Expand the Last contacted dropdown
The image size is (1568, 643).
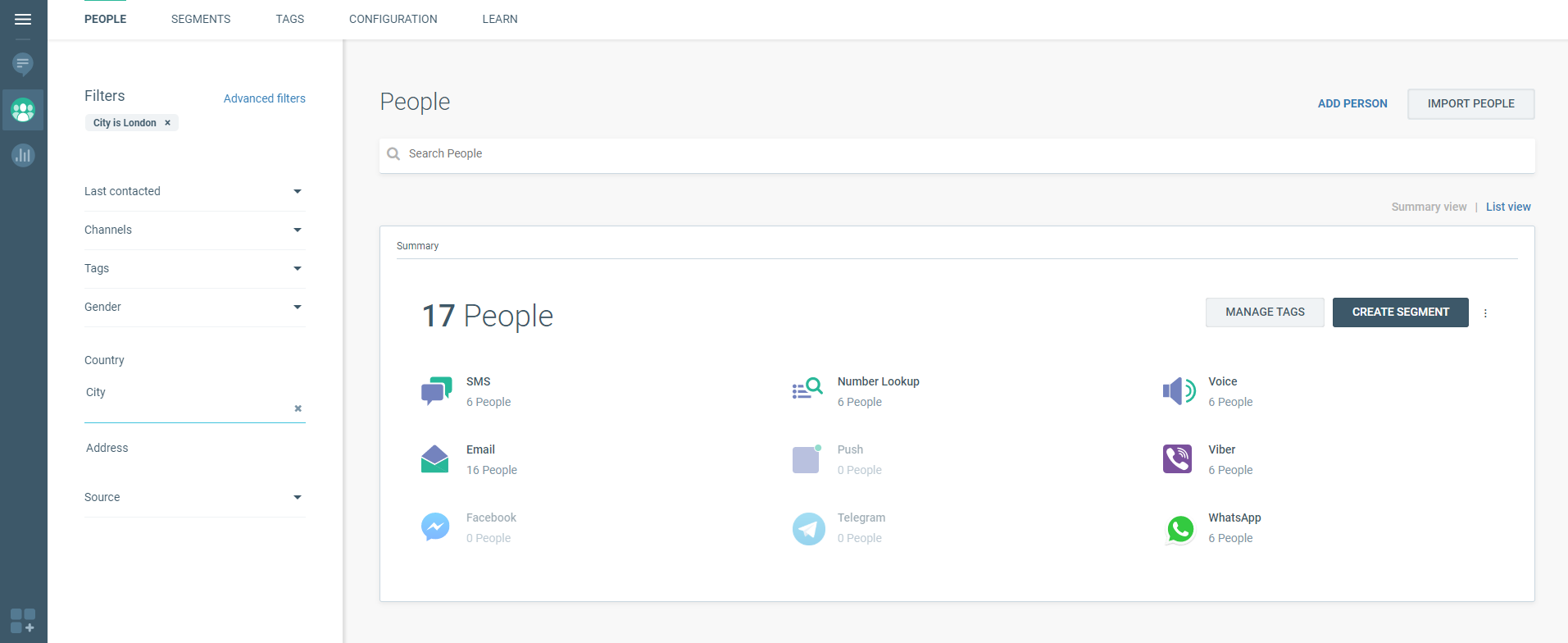pos(297,192)
